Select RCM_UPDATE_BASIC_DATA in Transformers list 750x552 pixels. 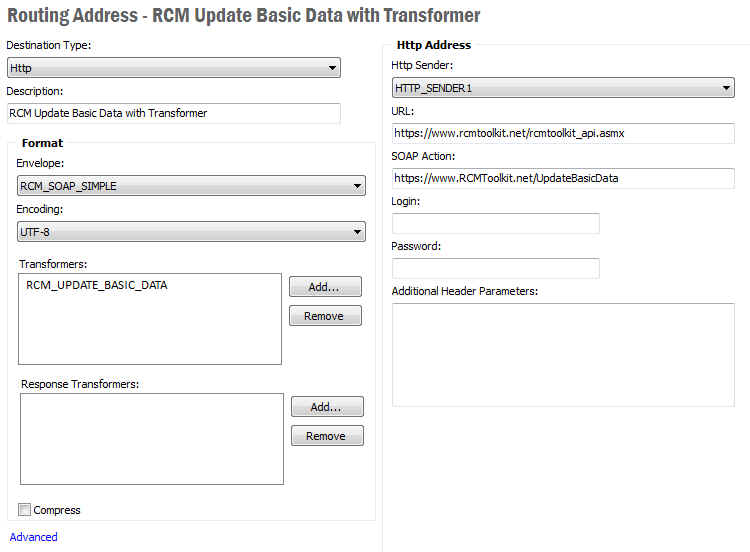point(97,285)
